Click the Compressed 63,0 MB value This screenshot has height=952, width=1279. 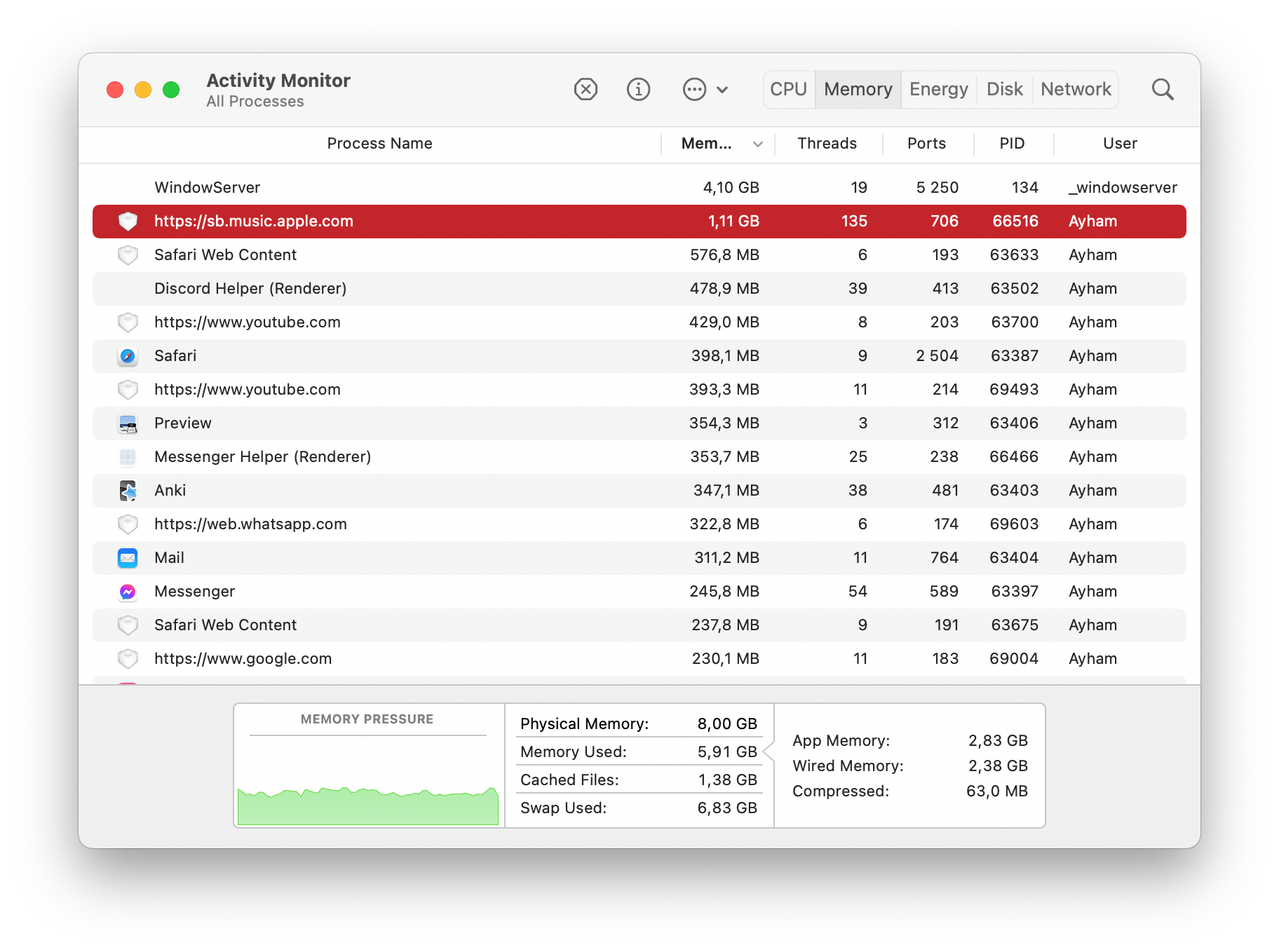click(997, 791)
